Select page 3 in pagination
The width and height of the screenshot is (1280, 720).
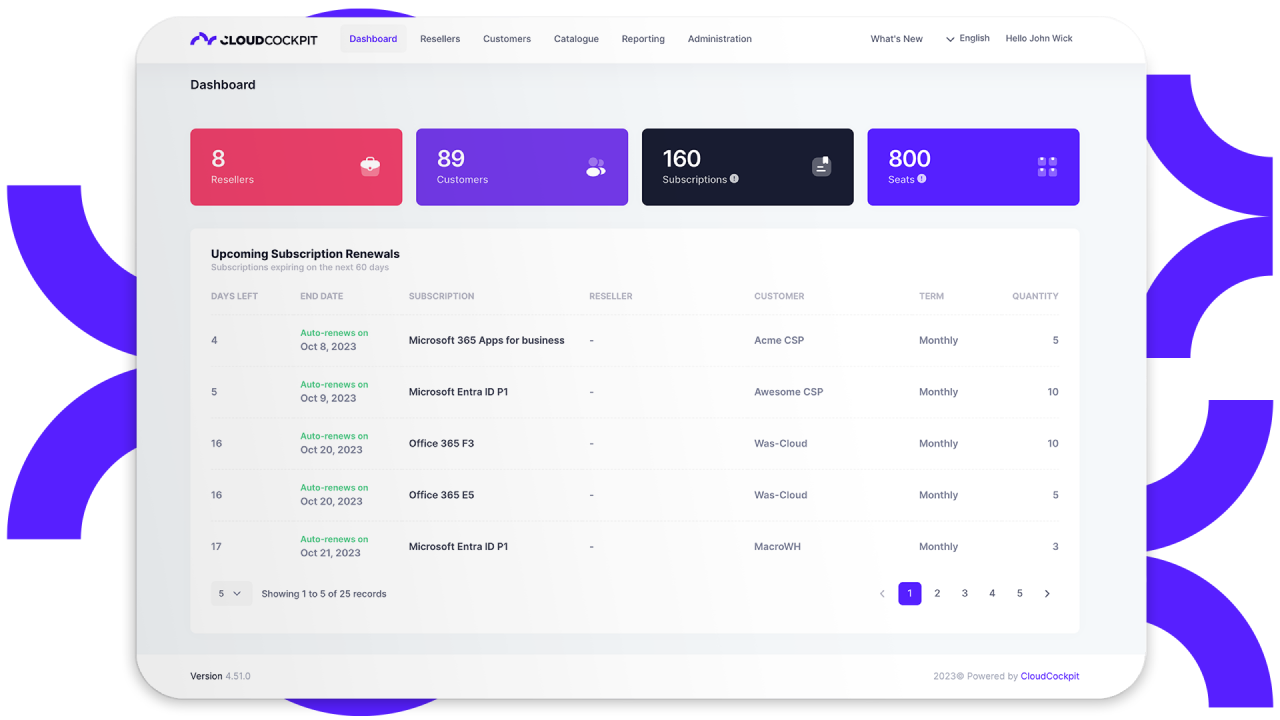pyautogui.click(x=965, y=594)
